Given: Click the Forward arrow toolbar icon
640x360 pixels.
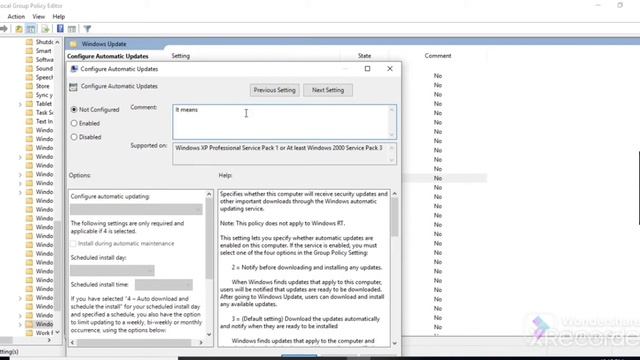Looking at the screenshot, I should click(4, 29).
